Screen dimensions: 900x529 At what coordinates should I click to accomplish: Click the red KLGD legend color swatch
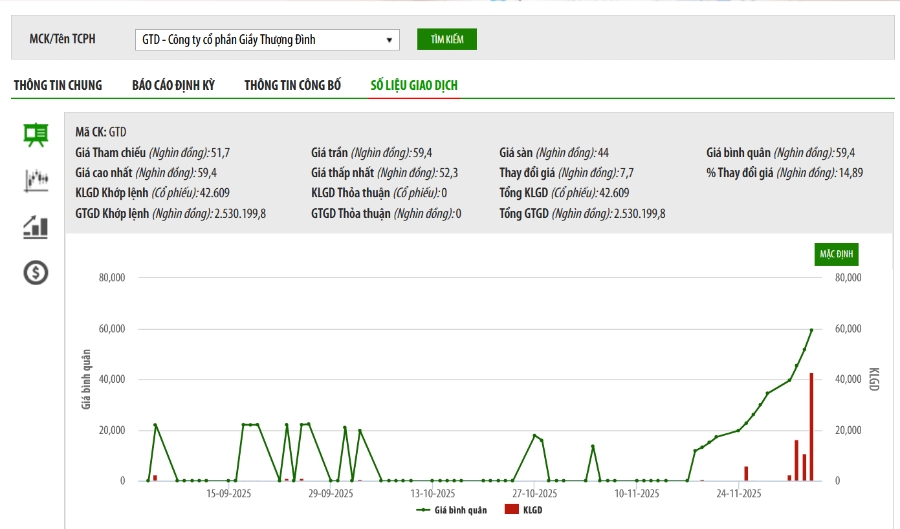pos(512,510)
